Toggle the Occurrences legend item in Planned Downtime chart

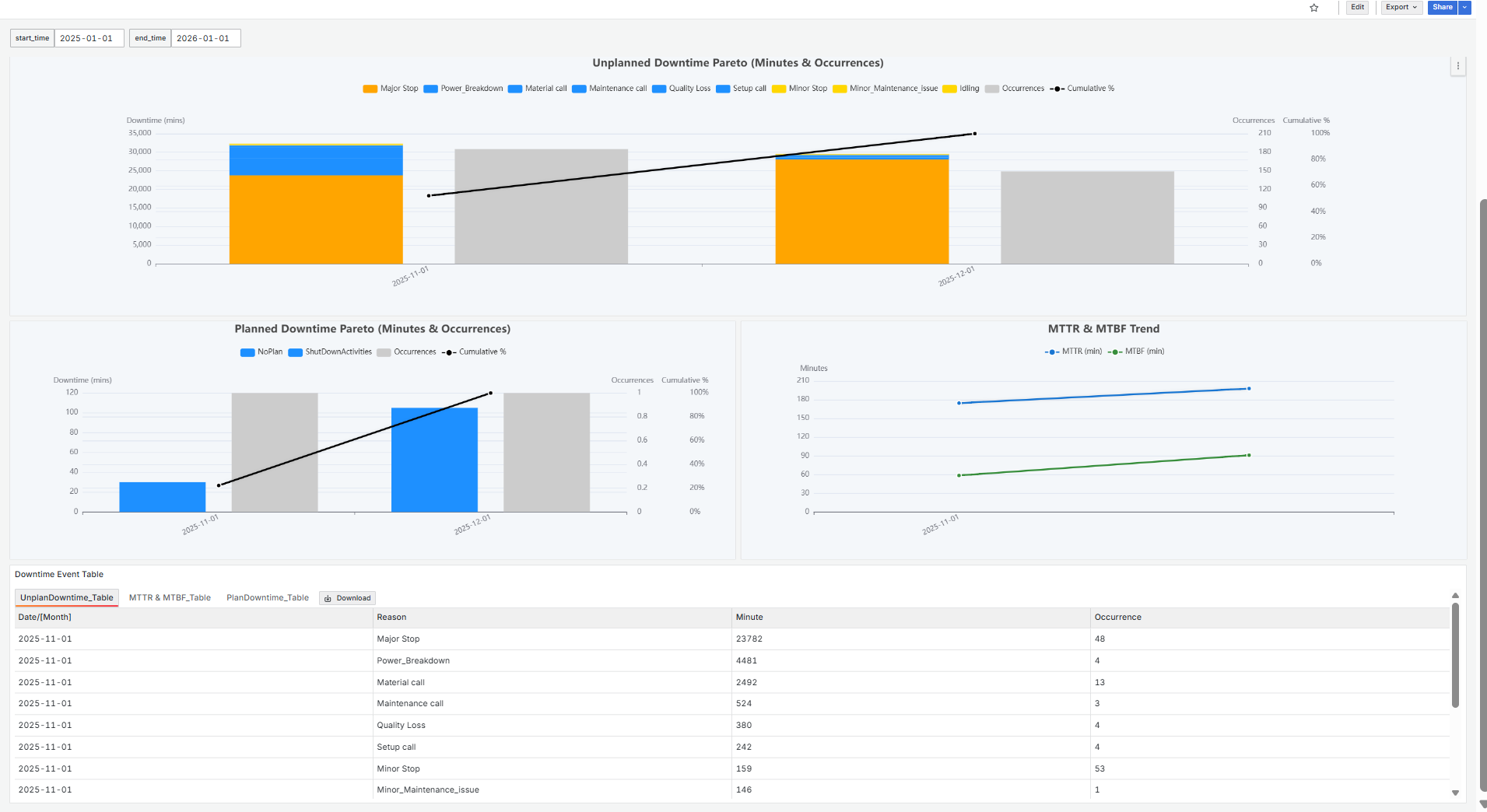tap(406, 352)
